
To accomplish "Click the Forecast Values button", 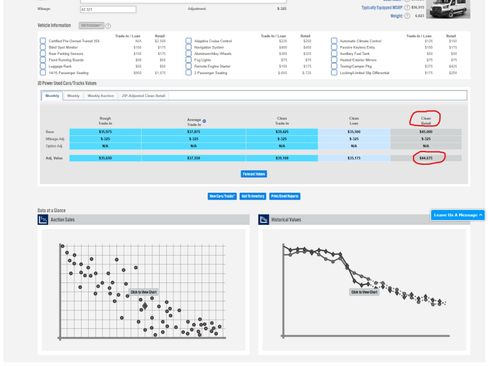I will tap(254, 174).
